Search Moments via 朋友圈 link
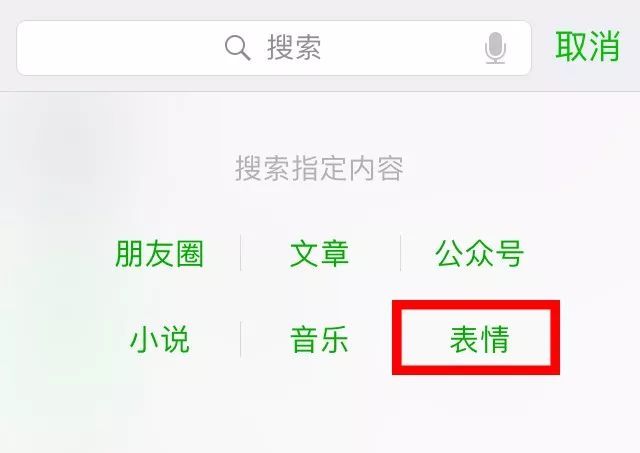This screenshot has height=453, width=640. (160, 254)
